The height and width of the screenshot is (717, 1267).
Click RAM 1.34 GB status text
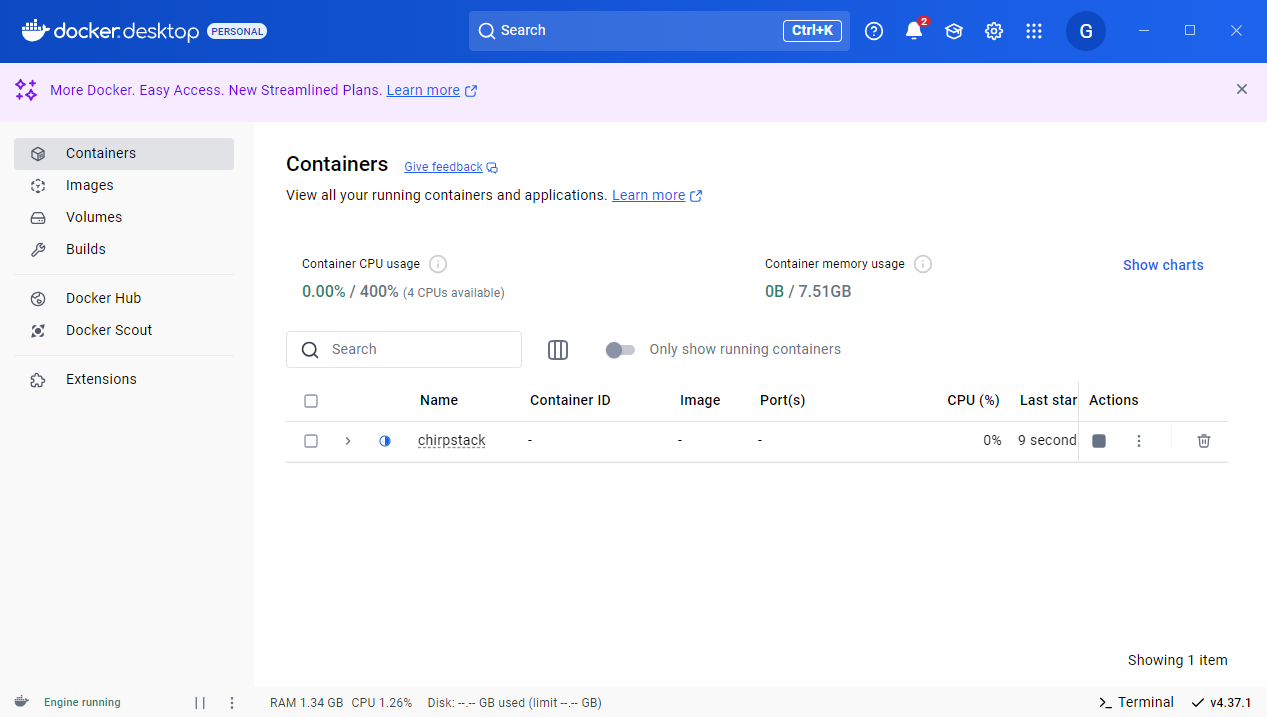click(306, 703)
